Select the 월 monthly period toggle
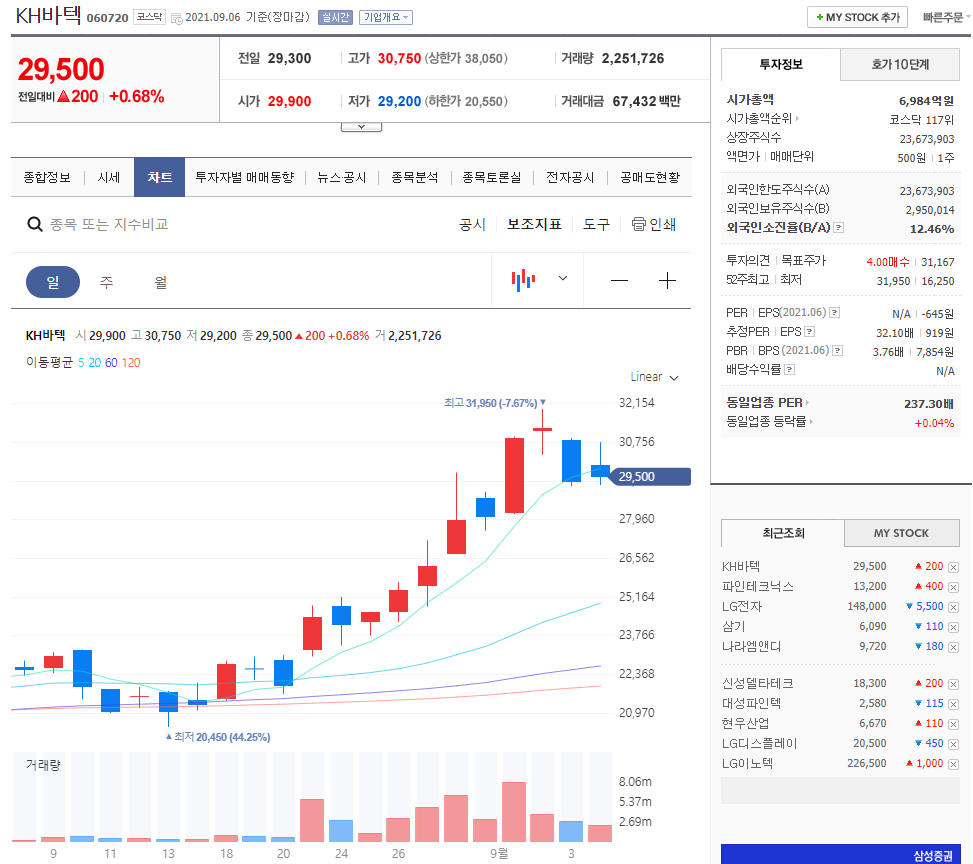Screen dimensions: 973x864 (161, 282)
